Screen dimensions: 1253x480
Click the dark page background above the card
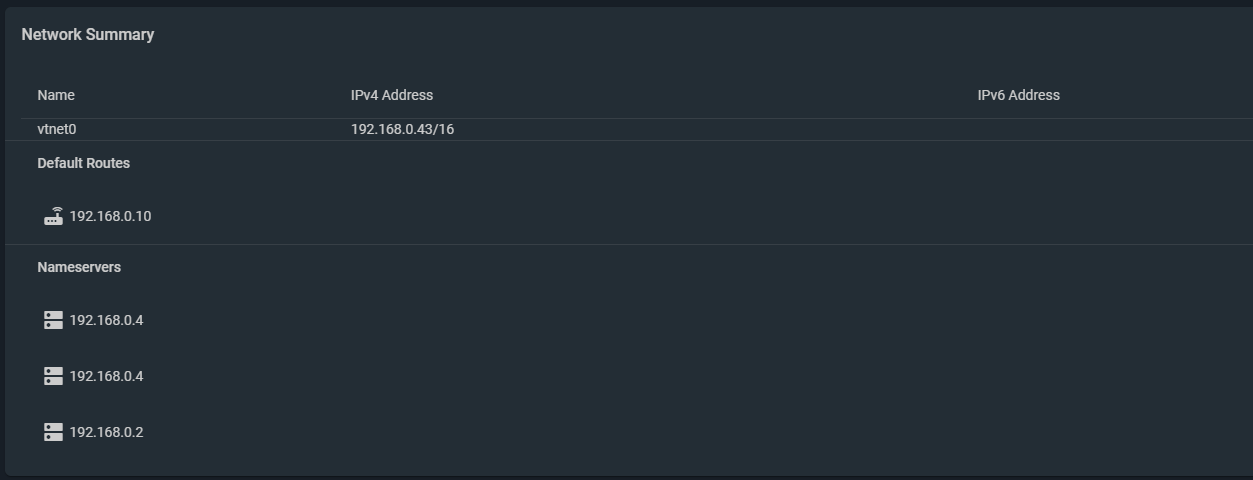[x=626, y=3]
